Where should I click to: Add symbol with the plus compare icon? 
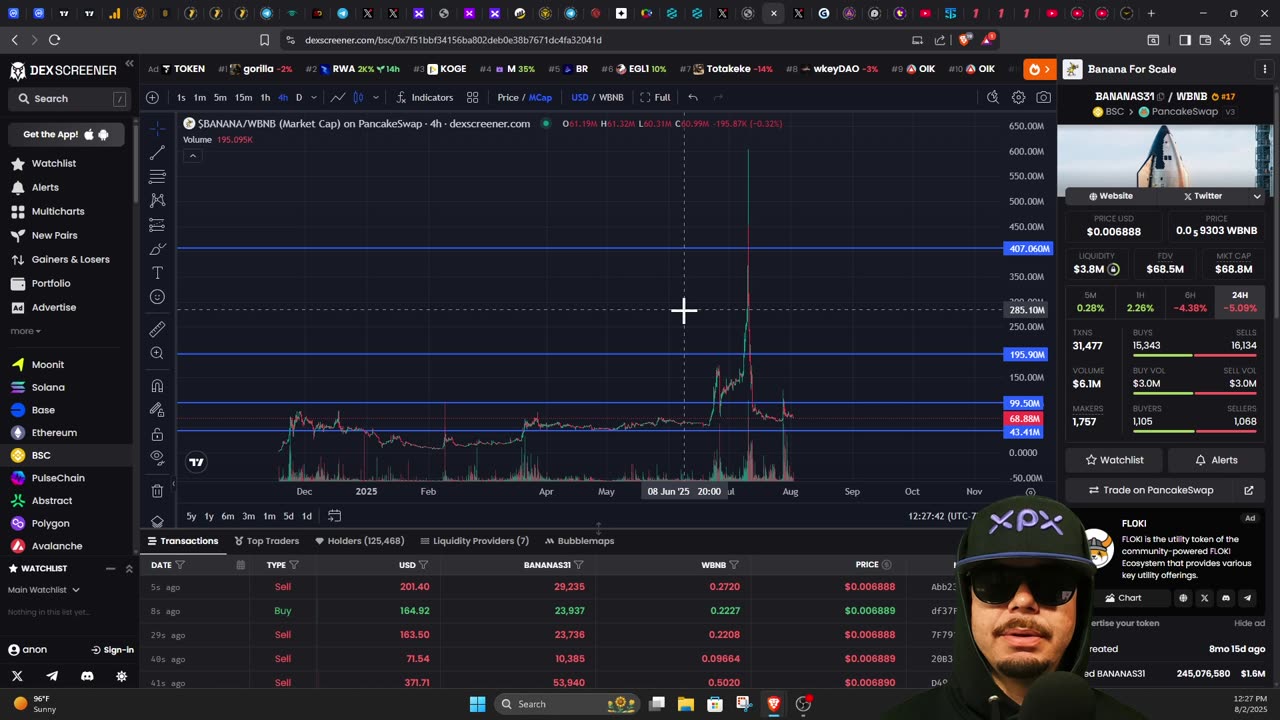[152, 97]
